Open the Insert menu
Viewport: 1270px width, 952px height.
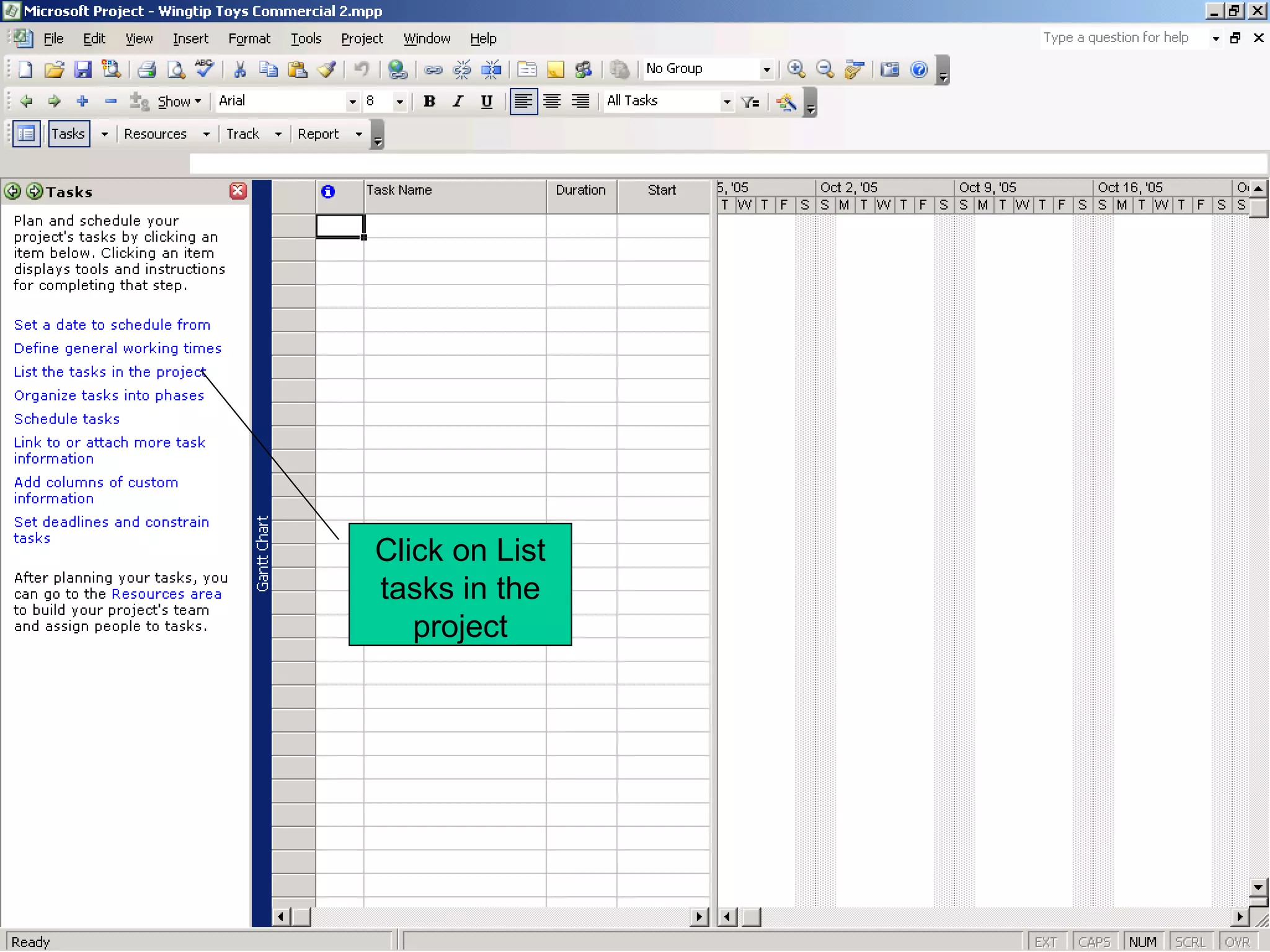coord(190,38)
